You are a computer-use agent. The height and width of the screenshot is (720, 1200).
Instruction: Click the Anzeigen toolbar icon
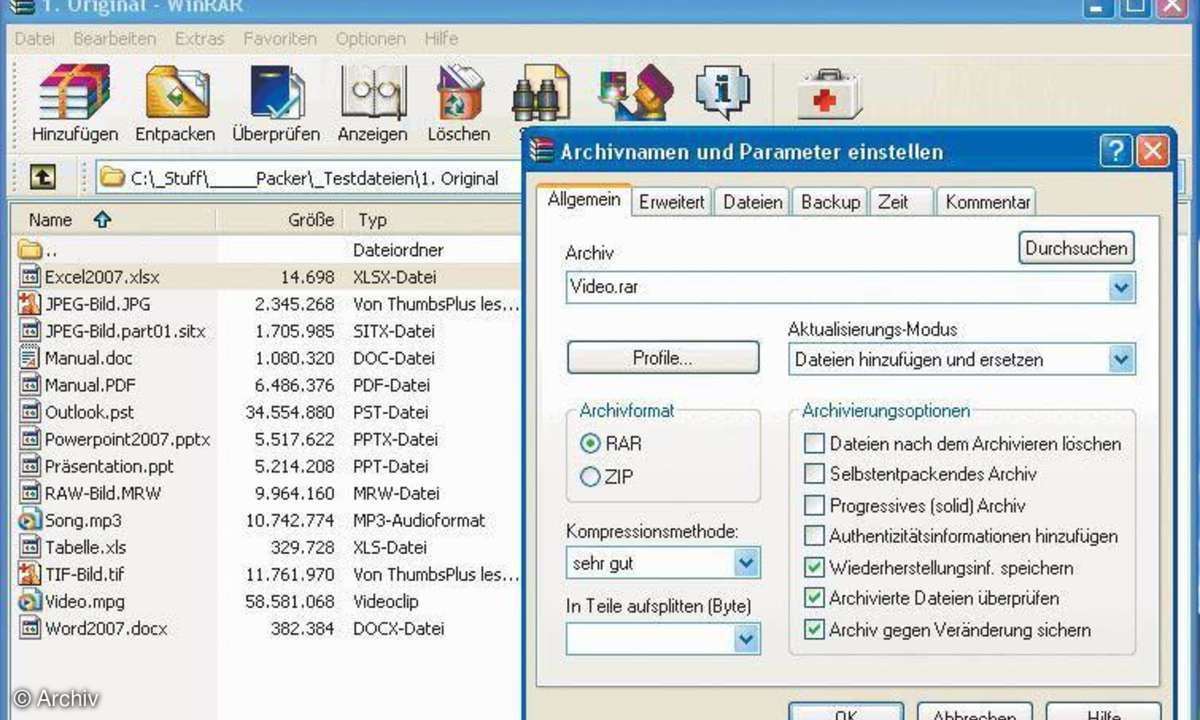coord(373,91)
